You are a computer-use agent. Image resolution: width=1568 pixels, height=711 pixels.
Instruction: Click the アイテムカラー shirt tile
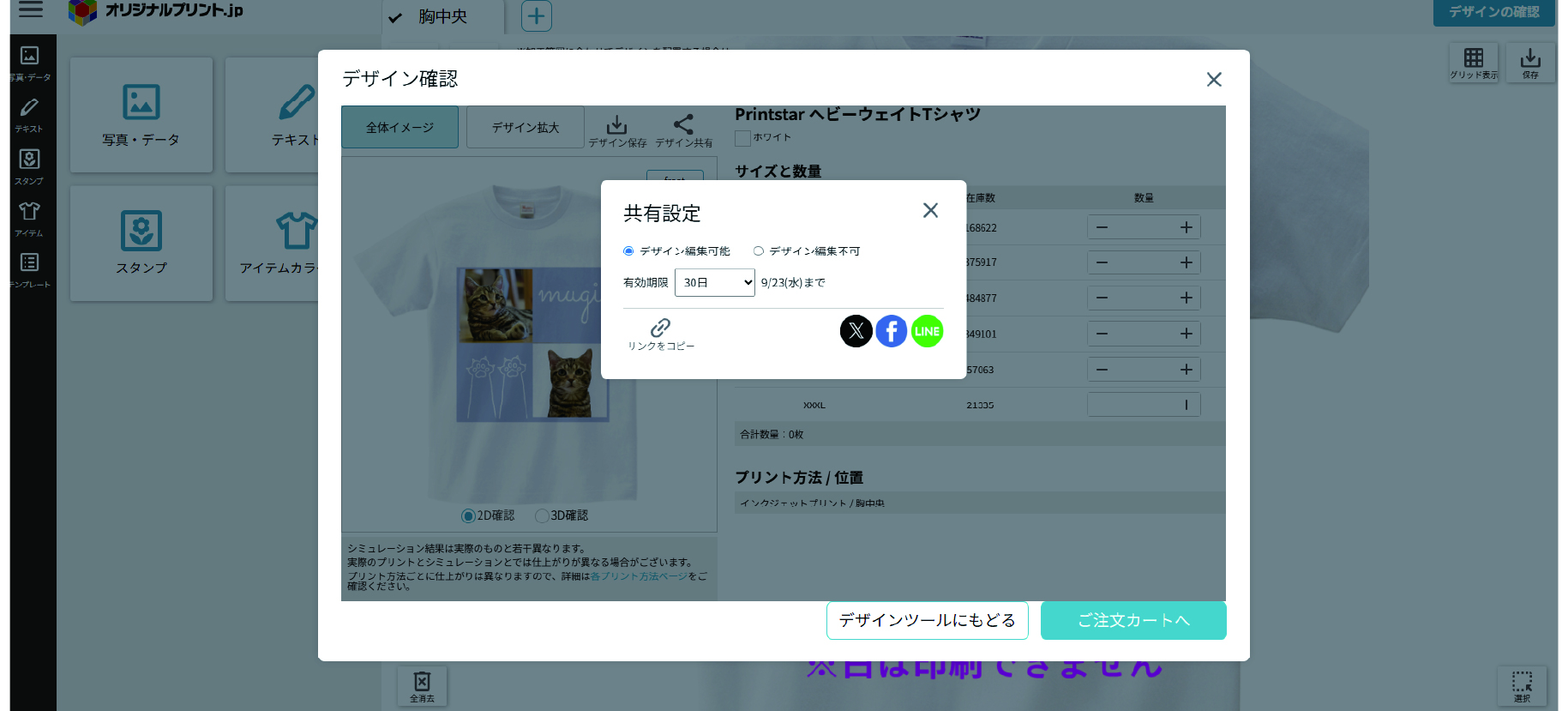[x=272, y=244]
